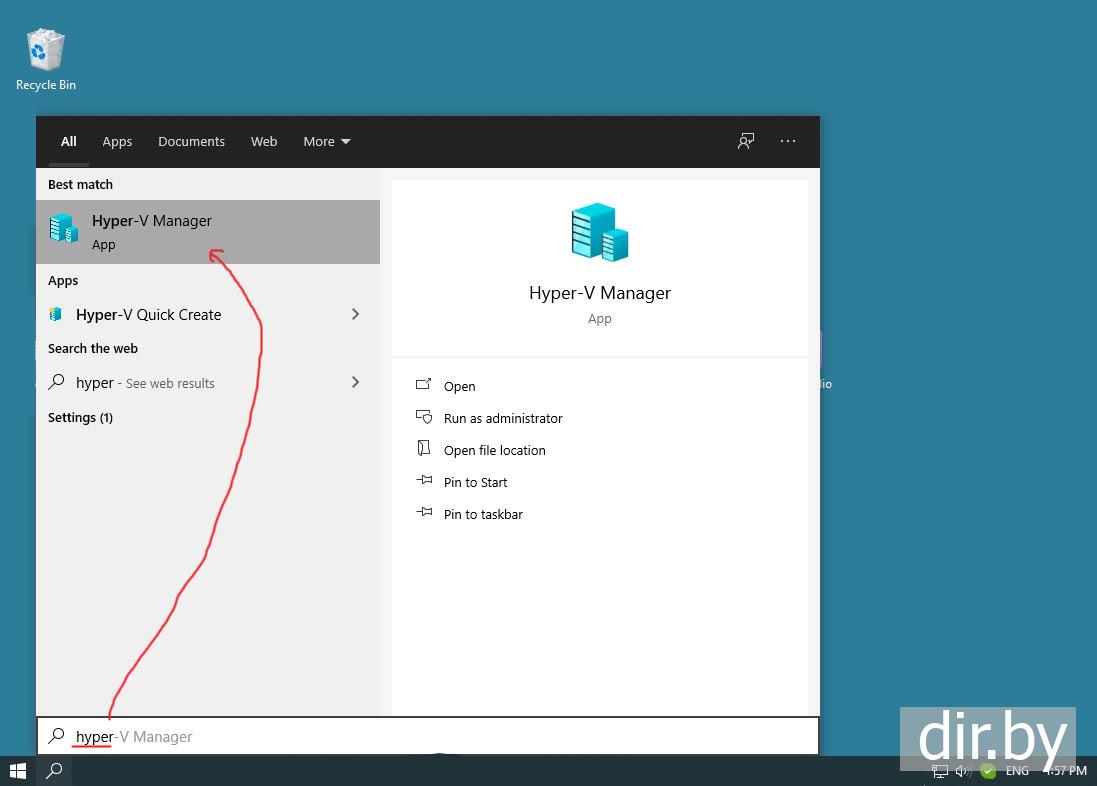Click the network tray icon
The image size is (1097, 786).
[939, 771]
